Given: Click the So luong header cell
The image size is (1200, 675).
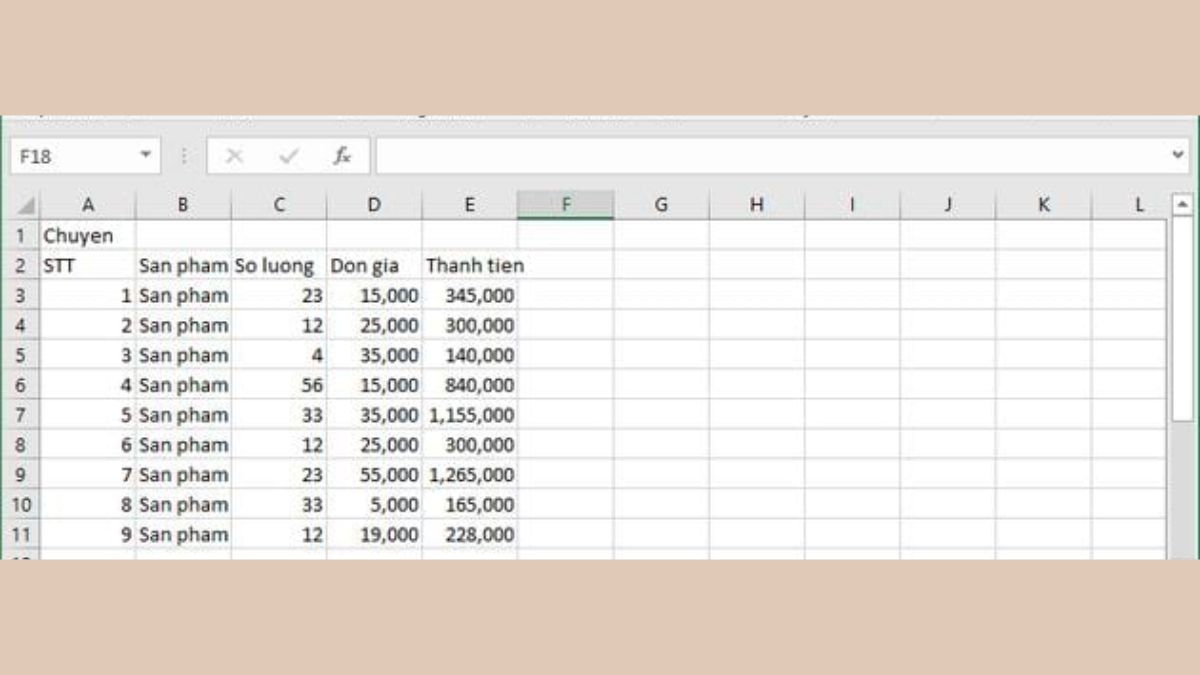Looking at the screenshot, I should (280, 265).
